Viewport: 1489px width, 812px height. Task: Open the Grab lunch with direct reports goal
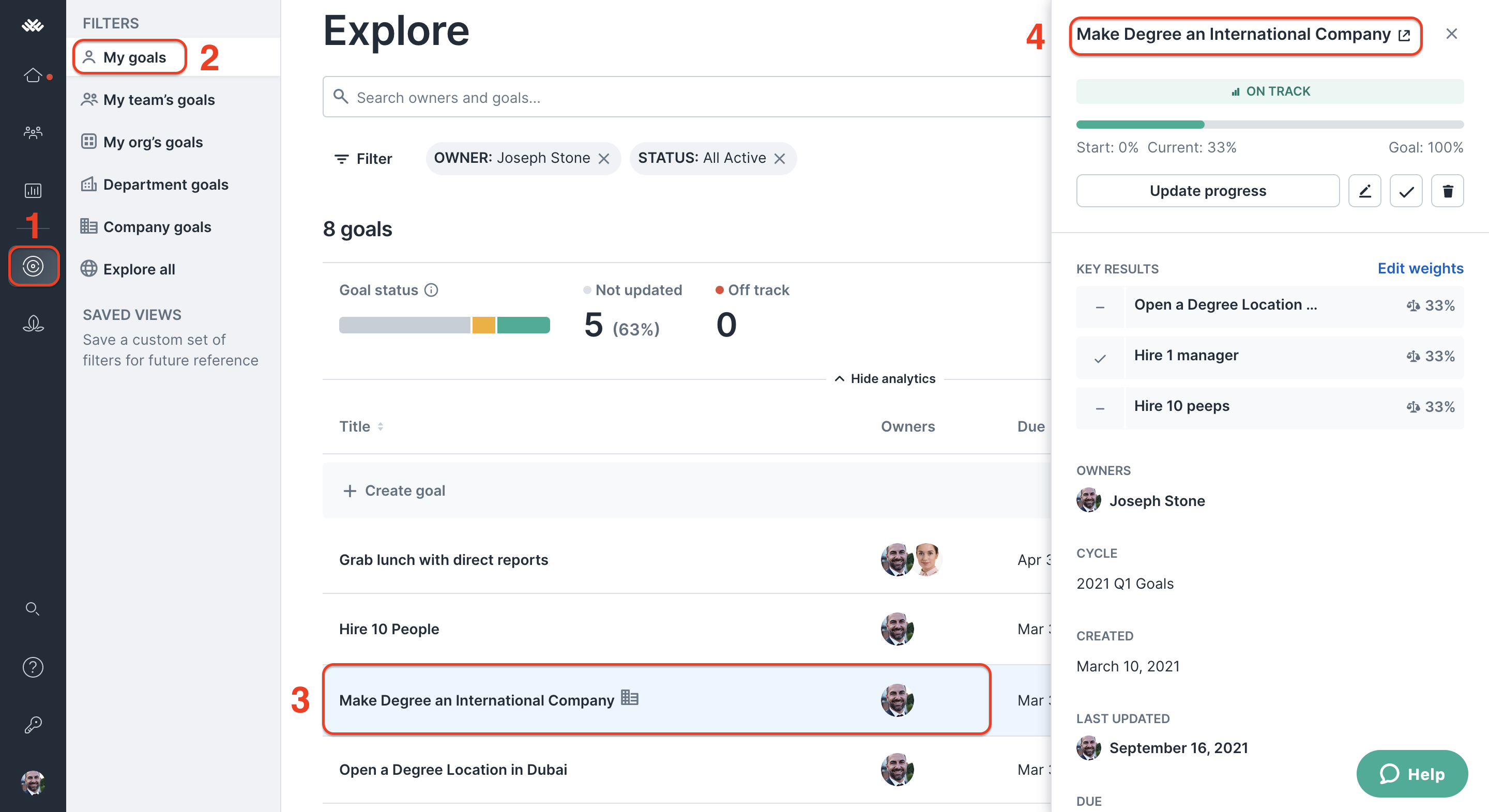pyautogui.click(x=444, y=559)
